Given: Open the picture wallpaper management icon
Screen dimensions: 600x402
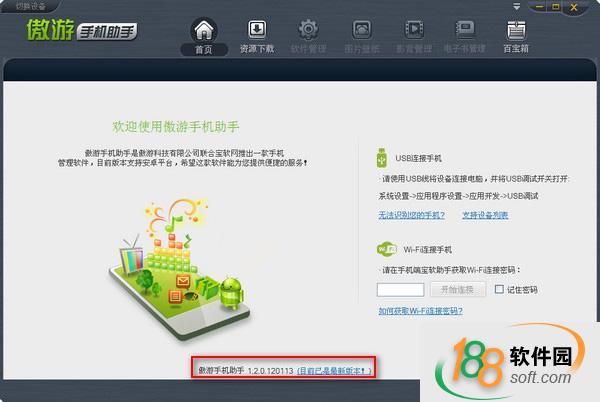Looking at the screenshot, I should (x=362, y=29).
